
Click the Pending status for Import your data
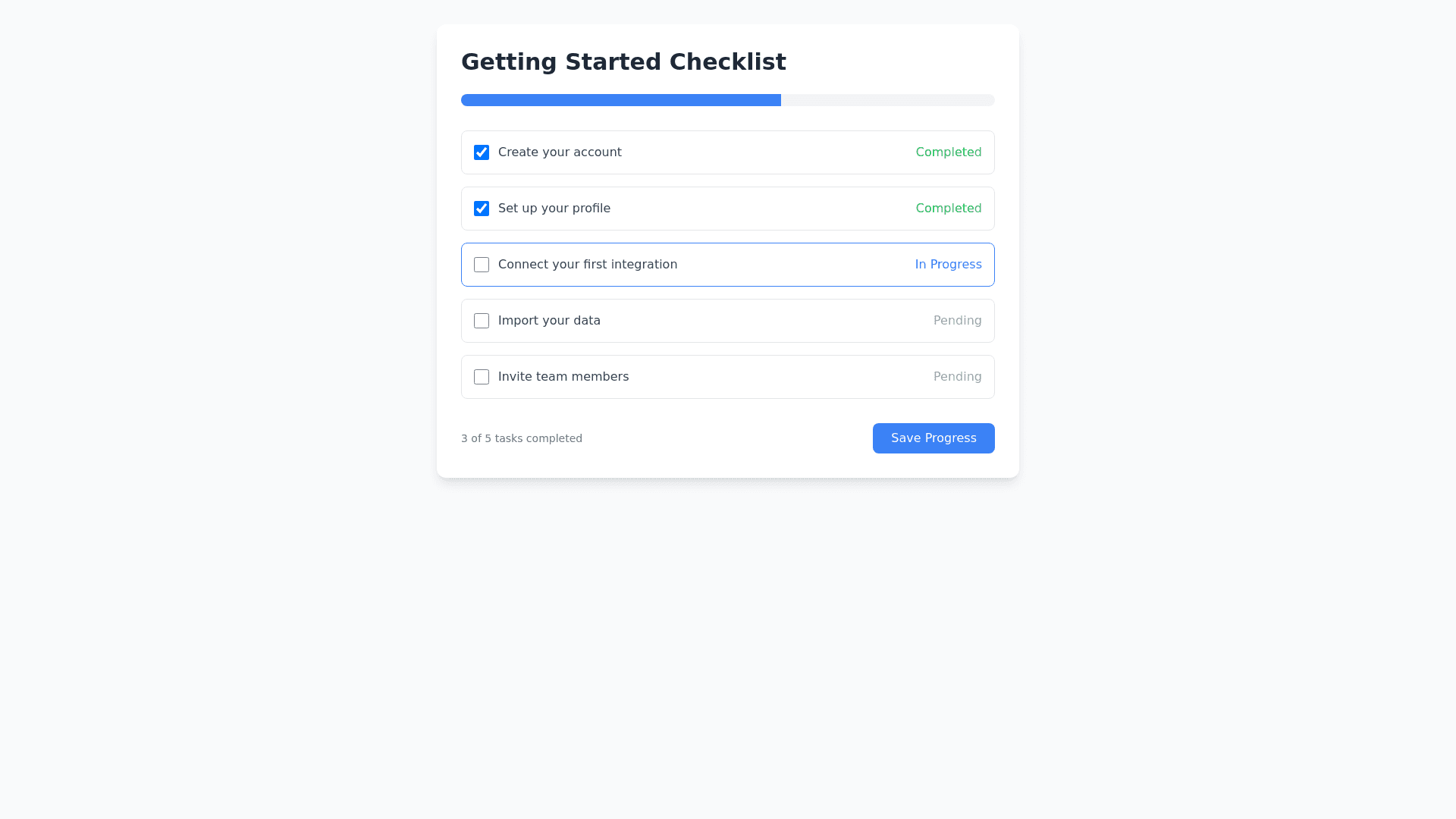957,321
